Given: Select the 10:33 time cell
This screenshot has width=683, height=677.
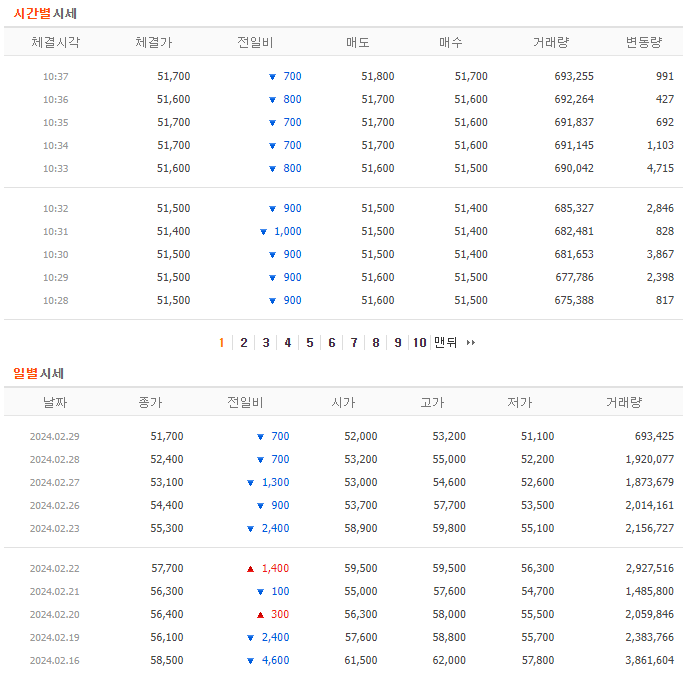Looking at the screenshot, I should click(x=56, y=169).
